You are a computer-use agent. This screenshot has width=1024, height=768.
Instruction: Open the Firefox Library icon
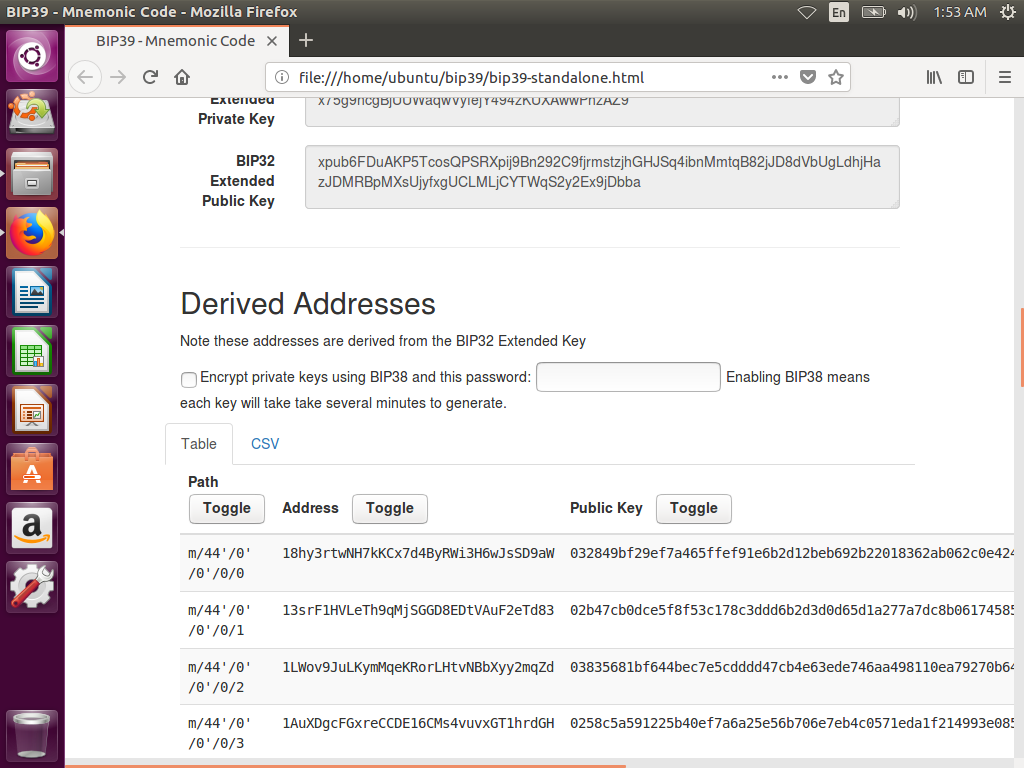pyautogui.click(x=934, y=77)
